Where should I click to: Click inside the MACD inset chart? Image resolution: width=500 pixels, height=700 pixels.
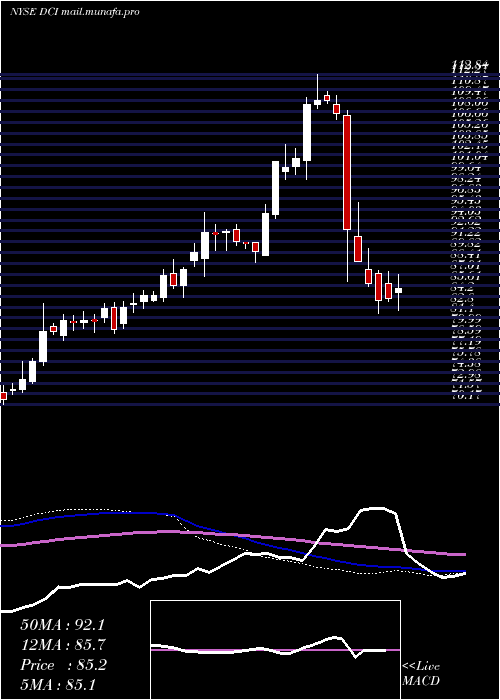tap(275, 650)
